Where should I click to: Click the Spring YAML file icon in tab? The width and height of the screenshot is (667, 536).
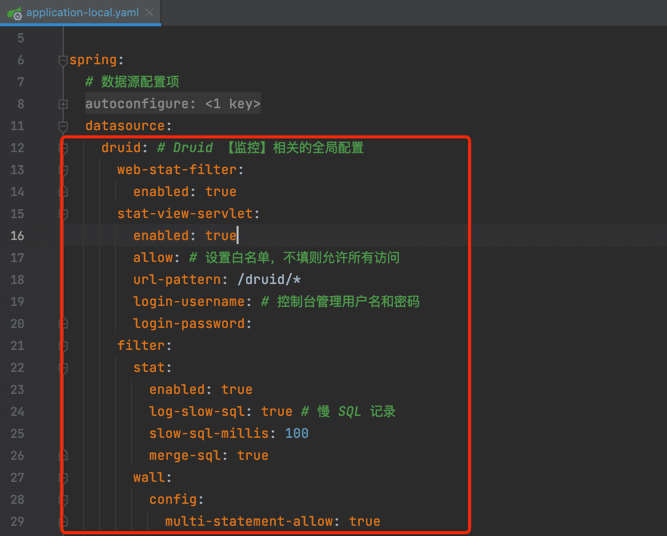coord(14,12)
